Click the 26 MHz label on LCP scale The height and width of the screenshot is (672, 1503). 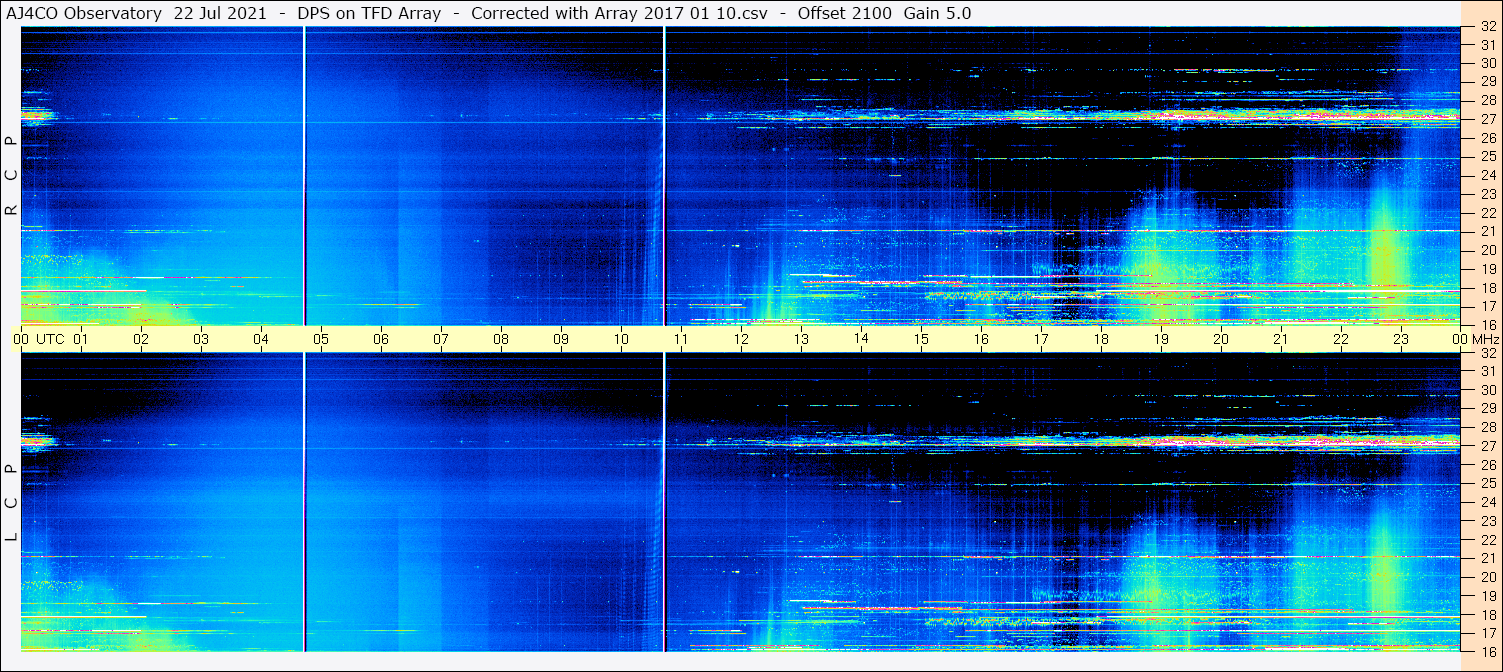click(x=1487, y=465)
